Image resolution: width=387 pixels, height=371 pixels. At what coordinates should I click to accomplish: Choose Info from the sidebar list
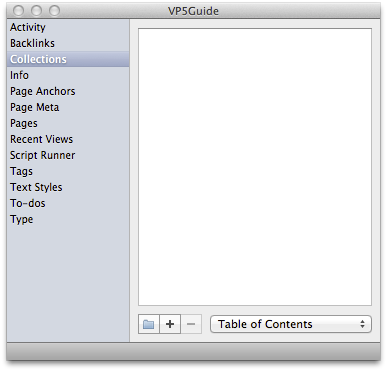point(68,75)
